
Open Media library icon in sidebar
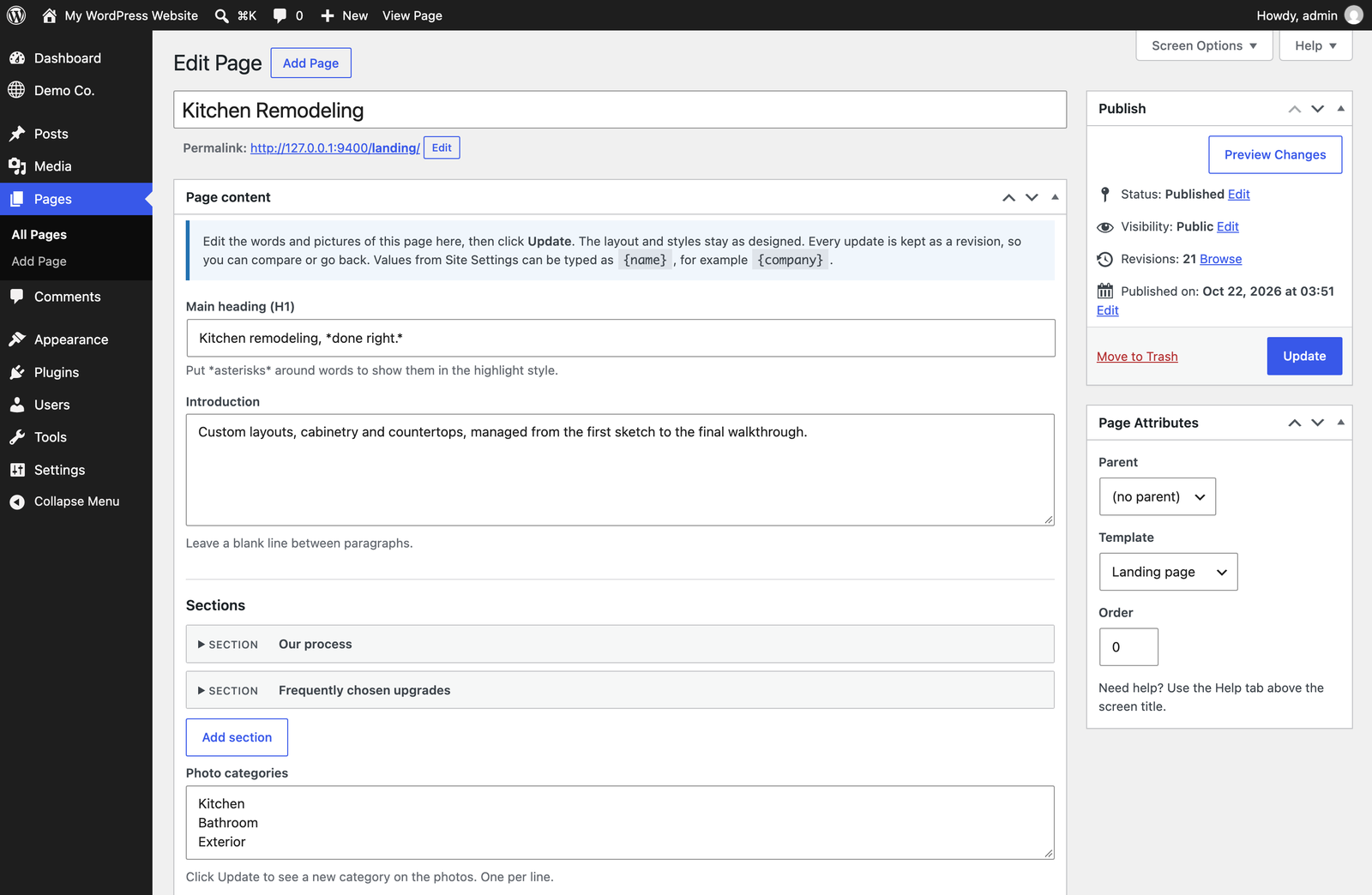pyautogui.click(x=17, y=166)
